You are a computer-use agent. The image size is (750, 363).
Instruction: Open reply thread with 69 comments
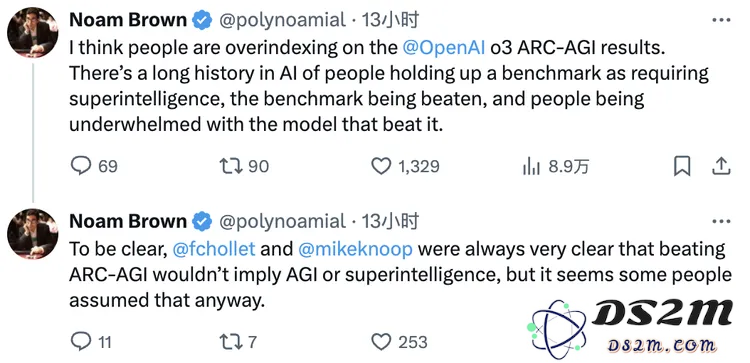point(94,166)
